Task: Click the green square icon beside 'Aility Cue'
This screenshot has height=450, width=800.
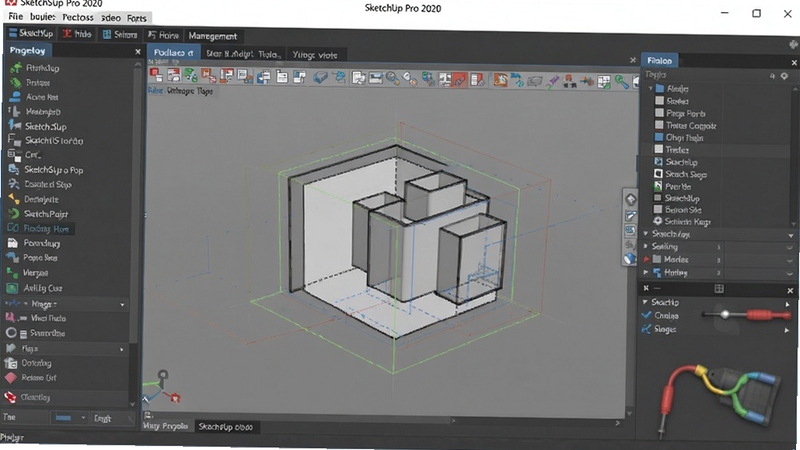Action: click(12, 288)
